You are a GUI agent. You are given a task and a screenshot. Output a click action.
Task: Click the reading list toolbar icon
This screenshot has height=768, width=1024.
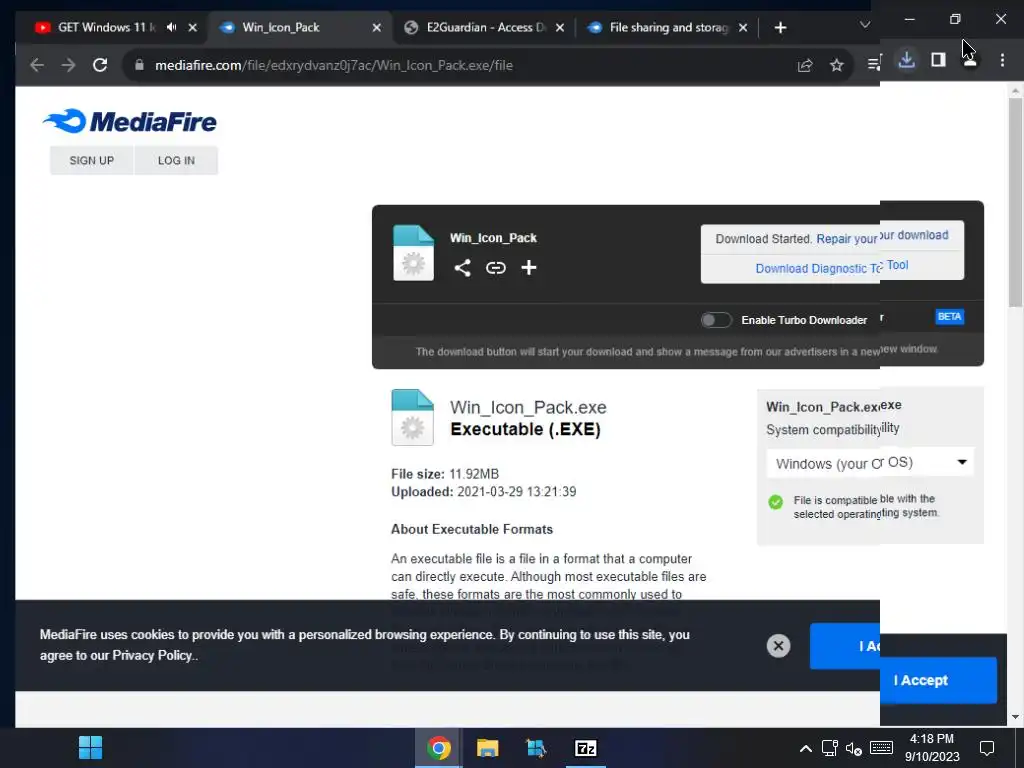click(x=874, y=64)
